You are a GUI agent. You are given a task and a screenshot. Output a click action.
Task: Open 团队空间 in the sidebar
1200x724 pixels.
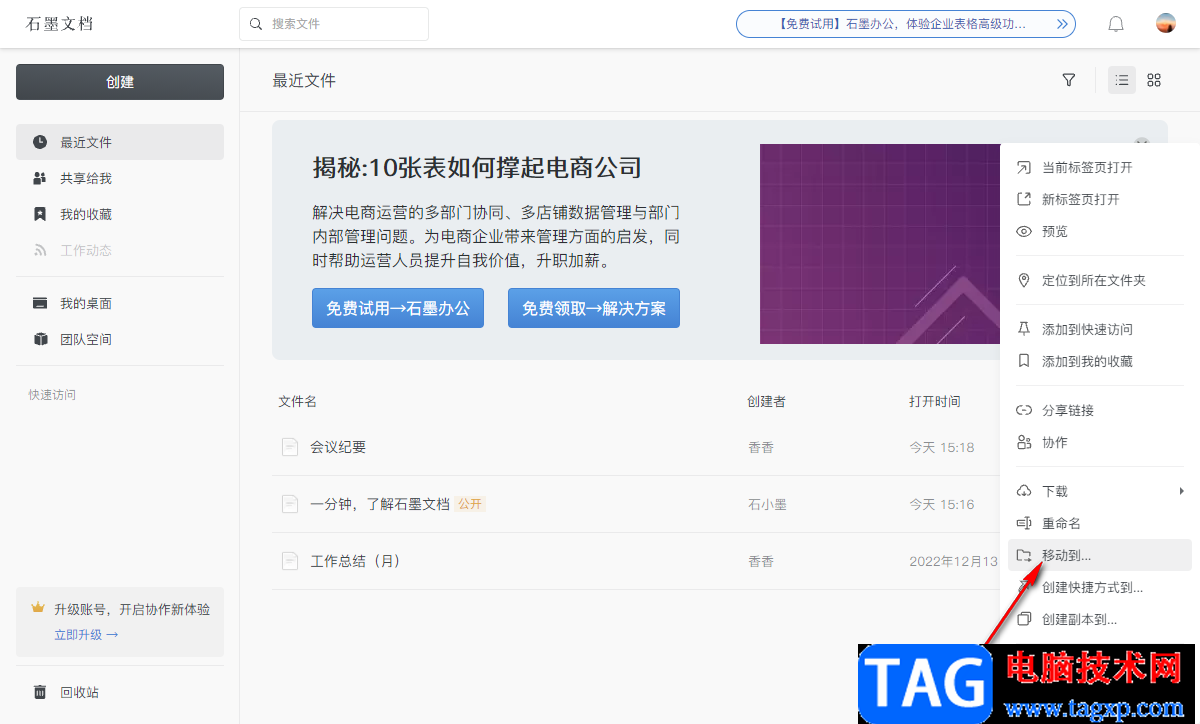pos(120,339)
